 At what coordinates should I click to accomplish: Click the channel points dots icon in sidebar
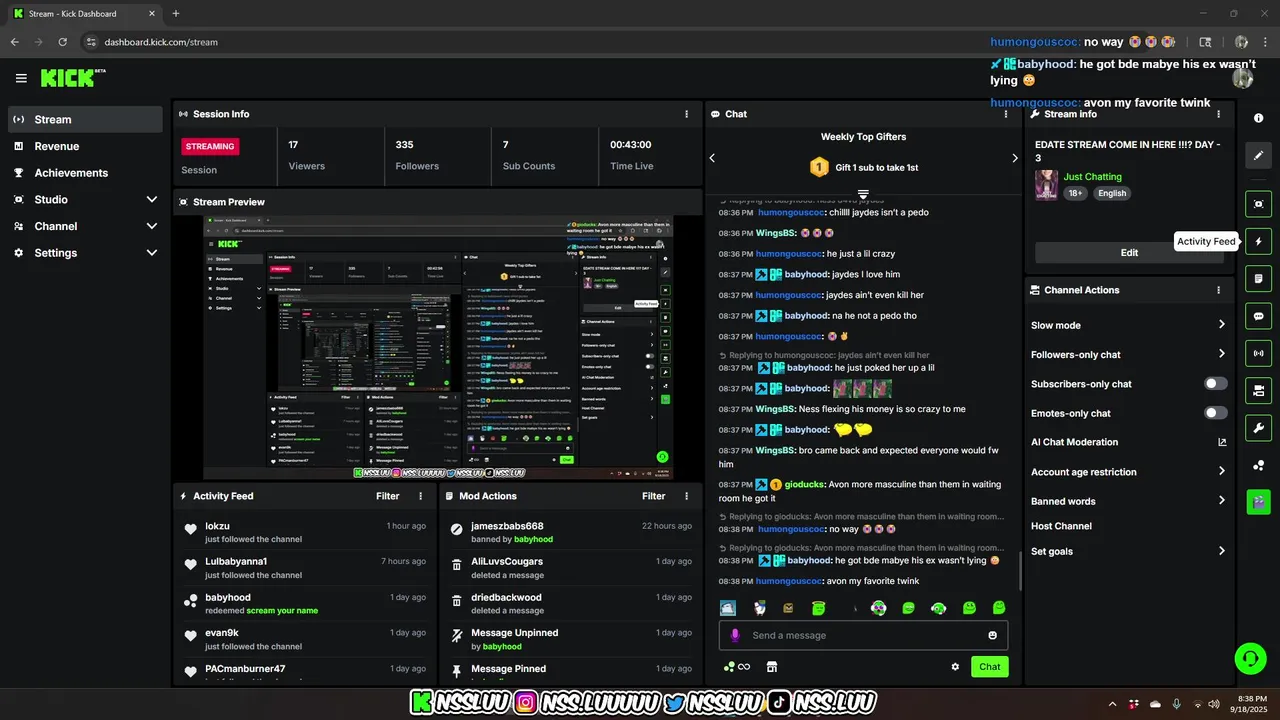pos(1258,465)
